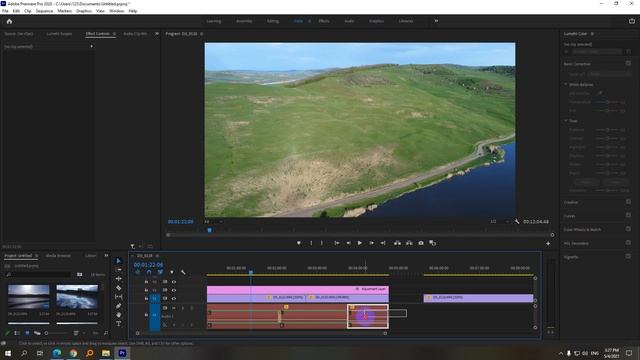
Task: Hide track V2 using eye icon
Action: click(174, 290)
